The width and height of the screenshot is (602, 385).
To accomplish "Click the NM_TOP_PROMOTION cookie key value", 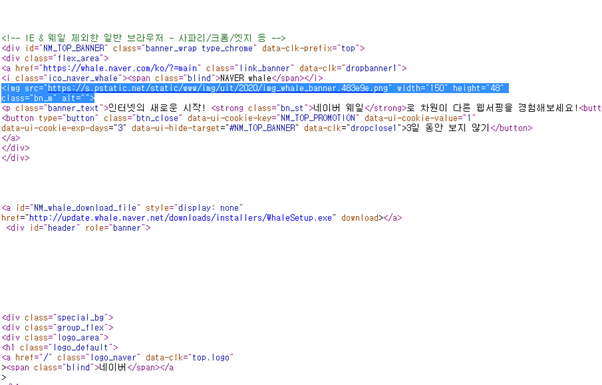I will point(318,118).
